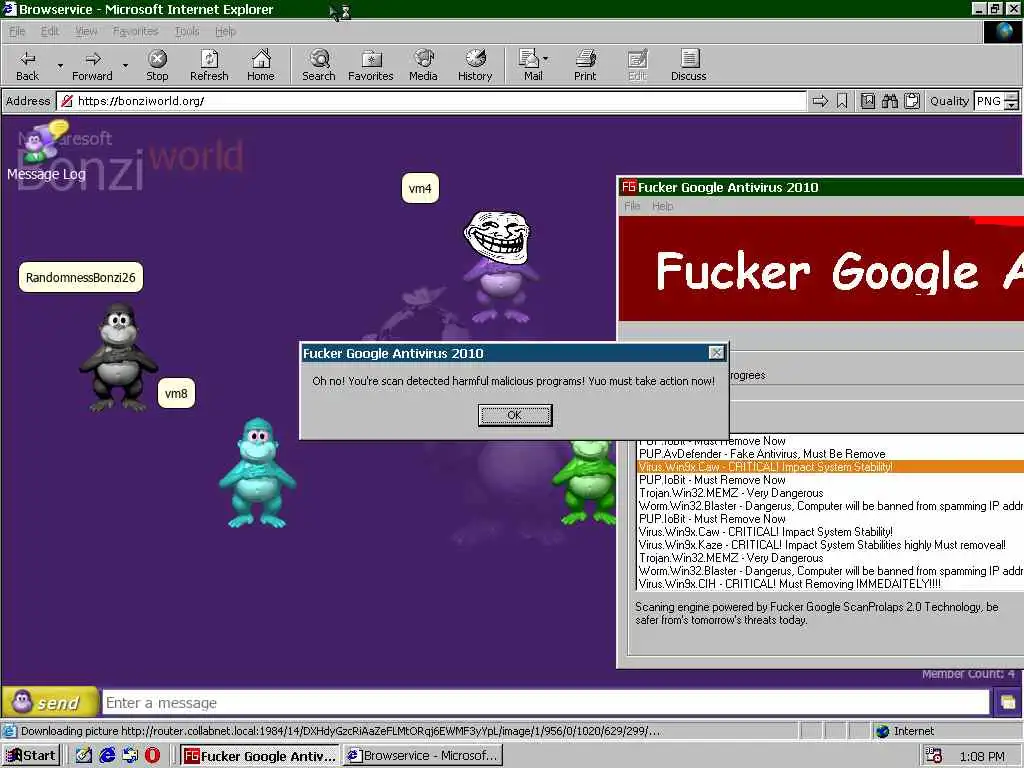1024x768 pixels.
Task: Click the vm4 name label
Action: click(x=420, y=189)
